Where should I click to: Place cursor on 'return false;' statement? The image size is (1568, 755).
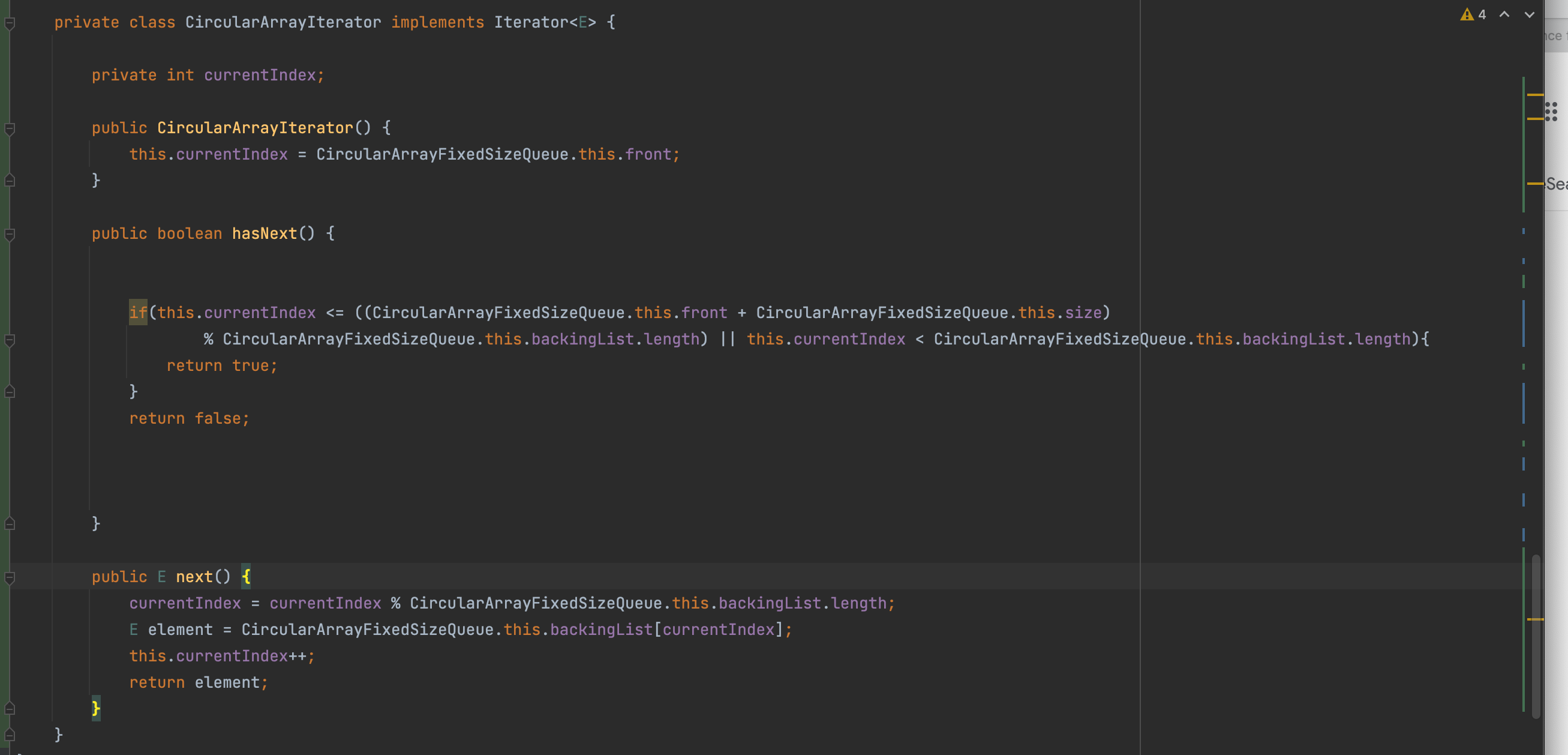(x=189, y=418)
